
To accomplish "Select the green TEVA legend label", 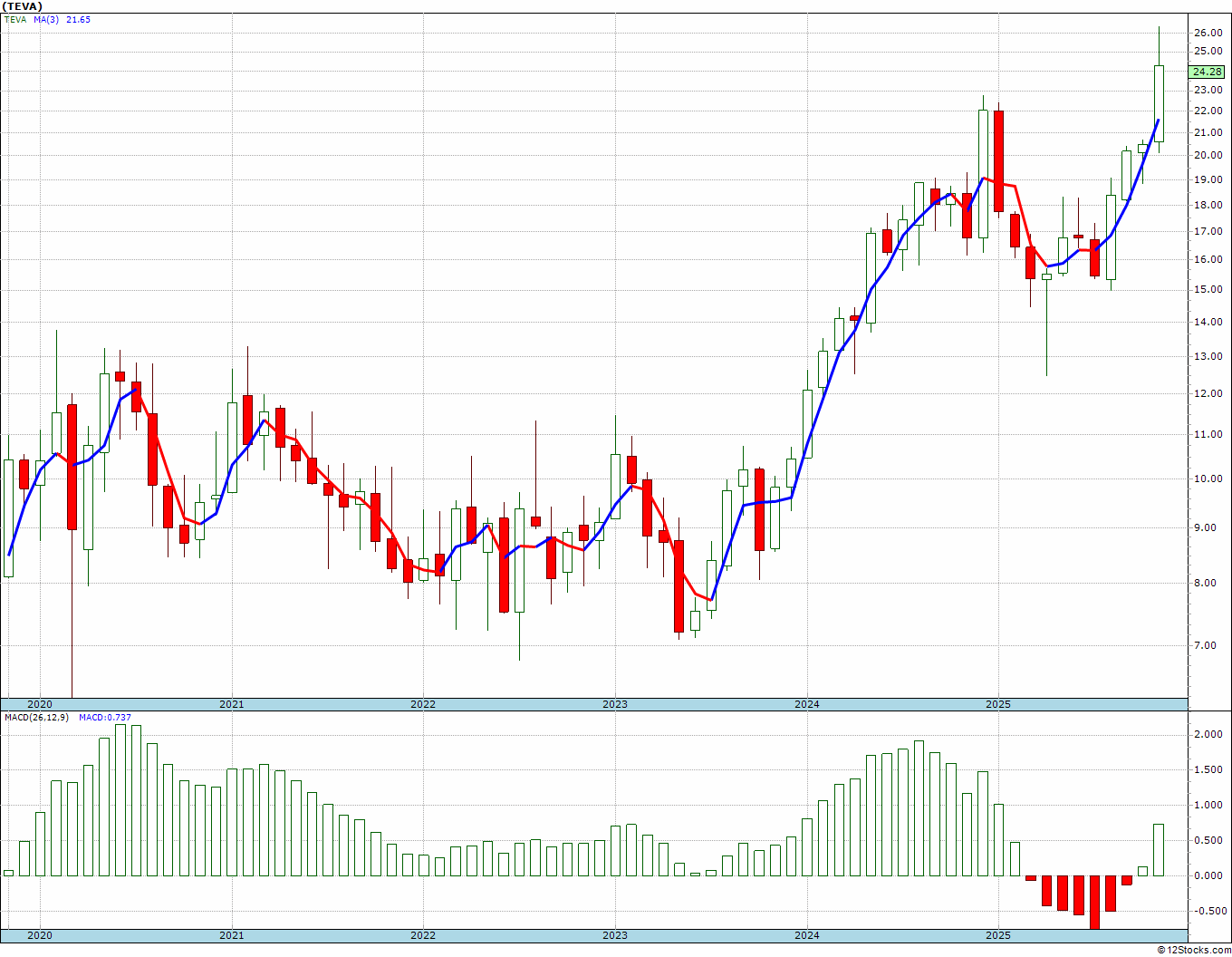I will 14,19.
